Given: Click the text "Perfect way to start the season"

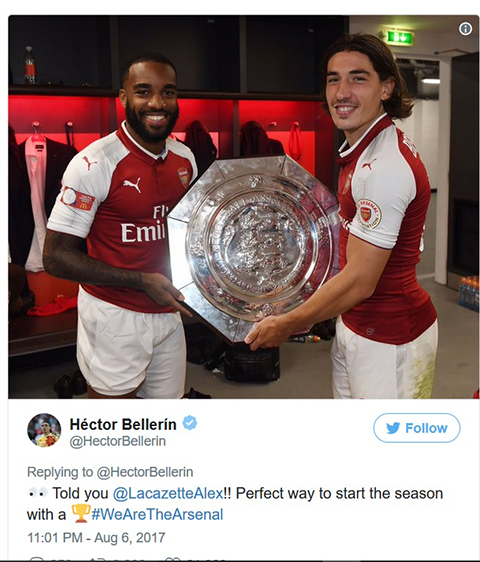Looking at the screenshot, I should pos(339,494).
